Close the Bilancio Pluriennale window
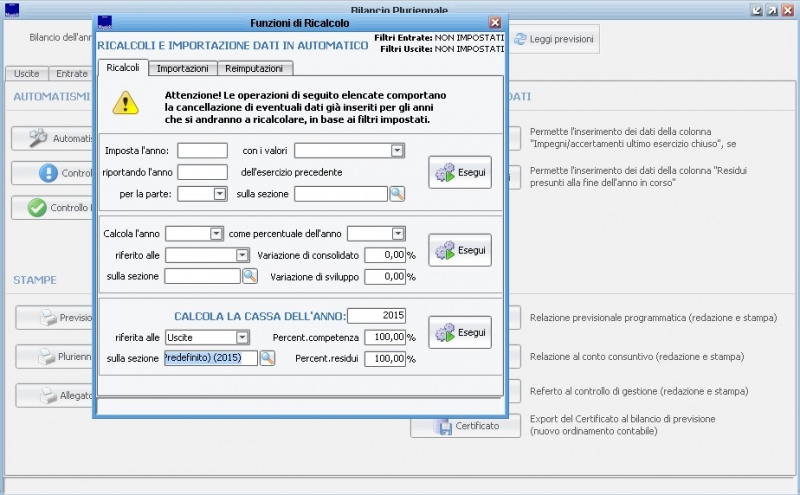 pos(788,10)
